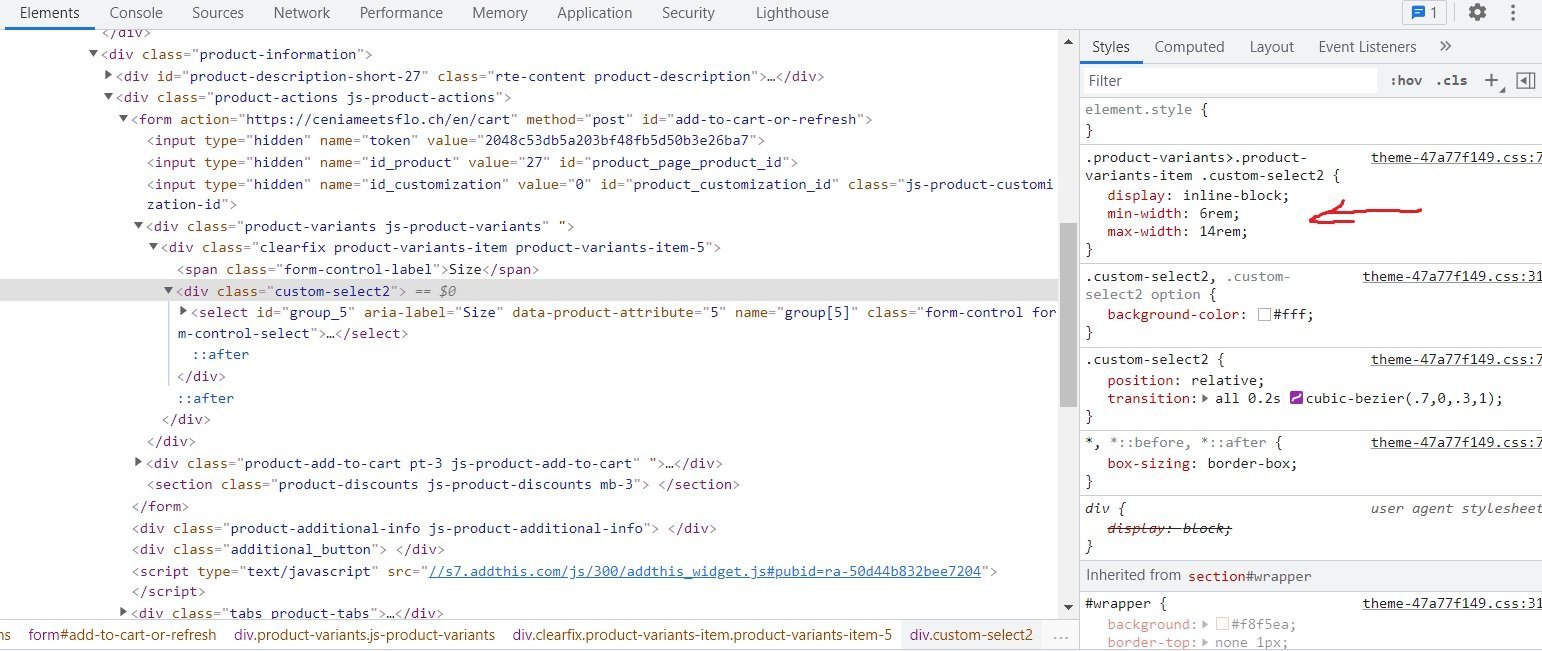
Task: Switch to the Layout pane tab
Action: tap(1272, 46)
